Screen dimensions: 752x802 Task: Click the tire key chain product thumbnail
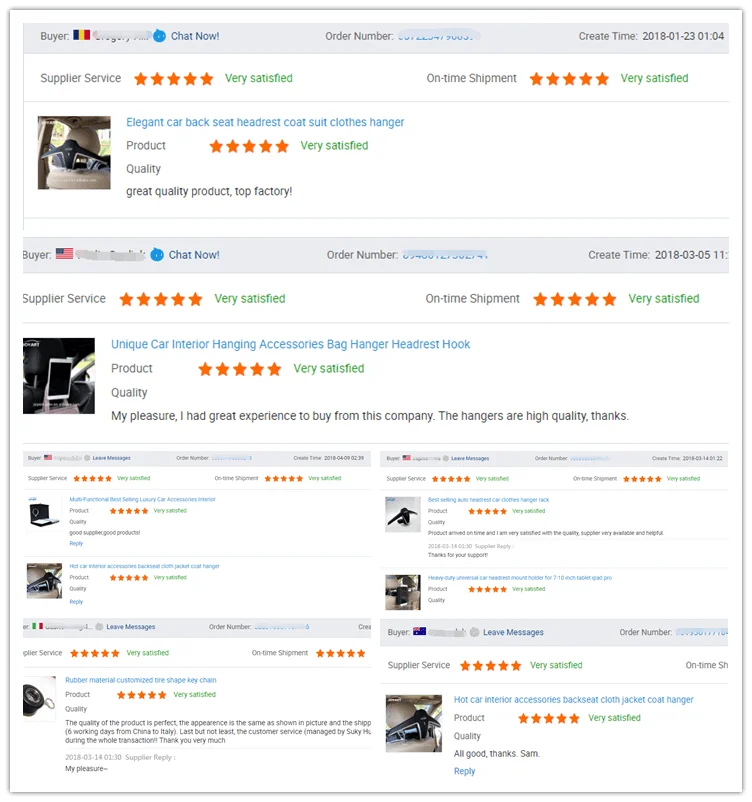39,699
